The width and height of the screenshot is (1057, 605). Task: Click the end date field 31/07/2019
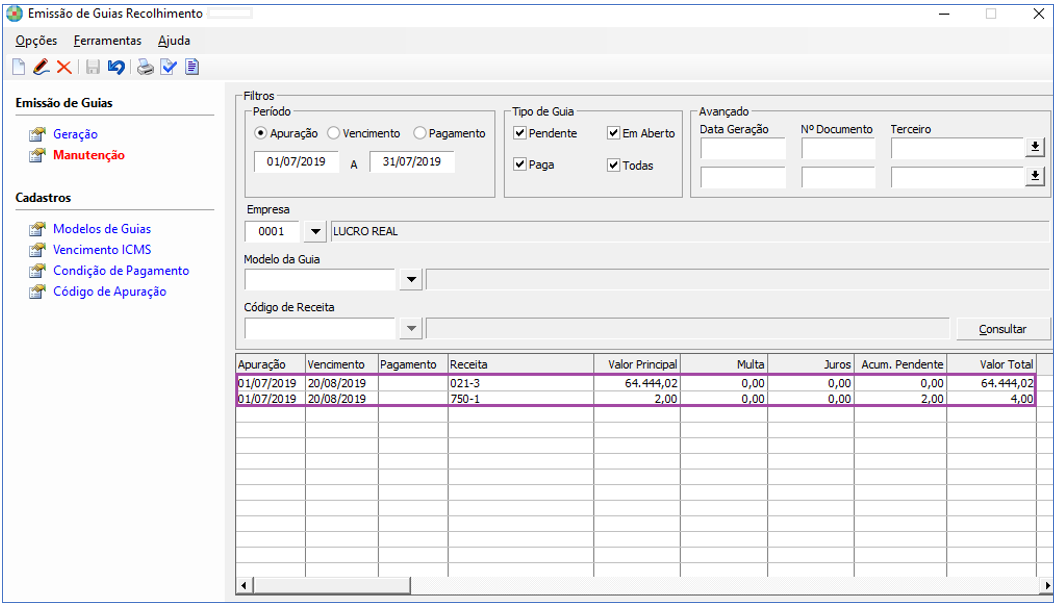coord(412,162)
